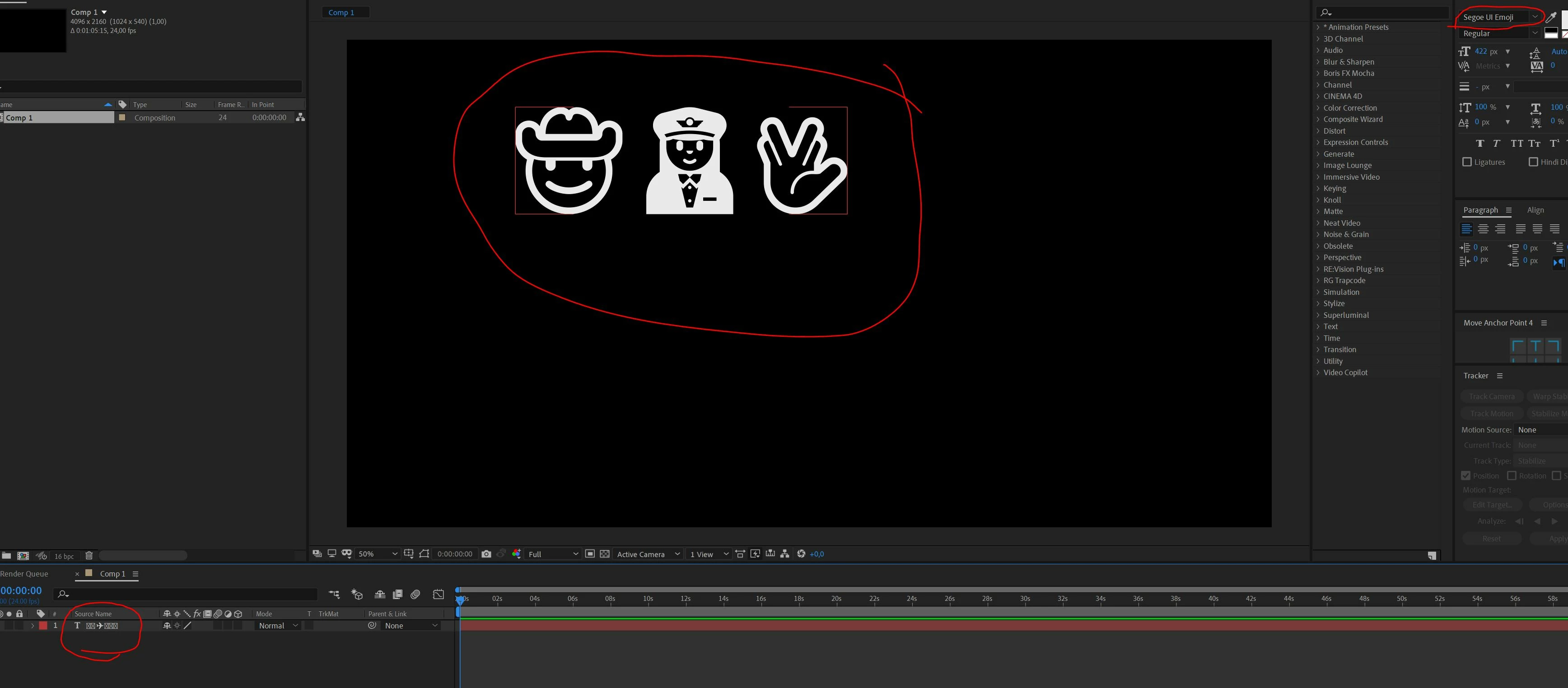Open the Graph Editor in the timeline

[438, 594]
